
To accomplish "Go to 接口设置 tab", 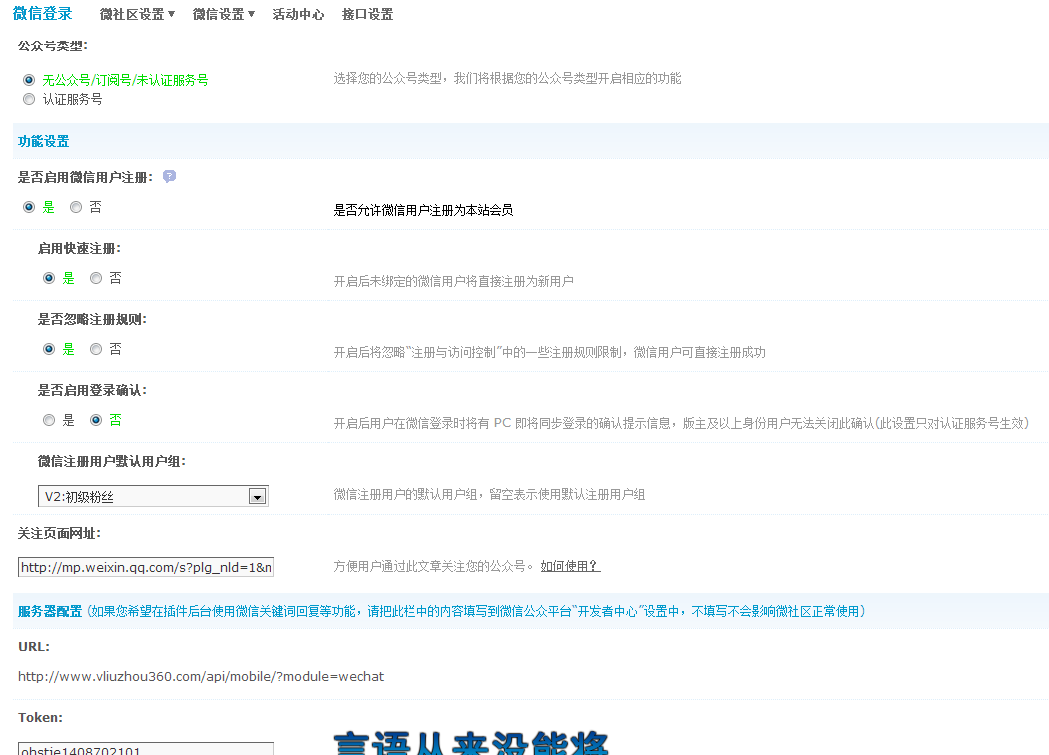I will click(367, 15).
